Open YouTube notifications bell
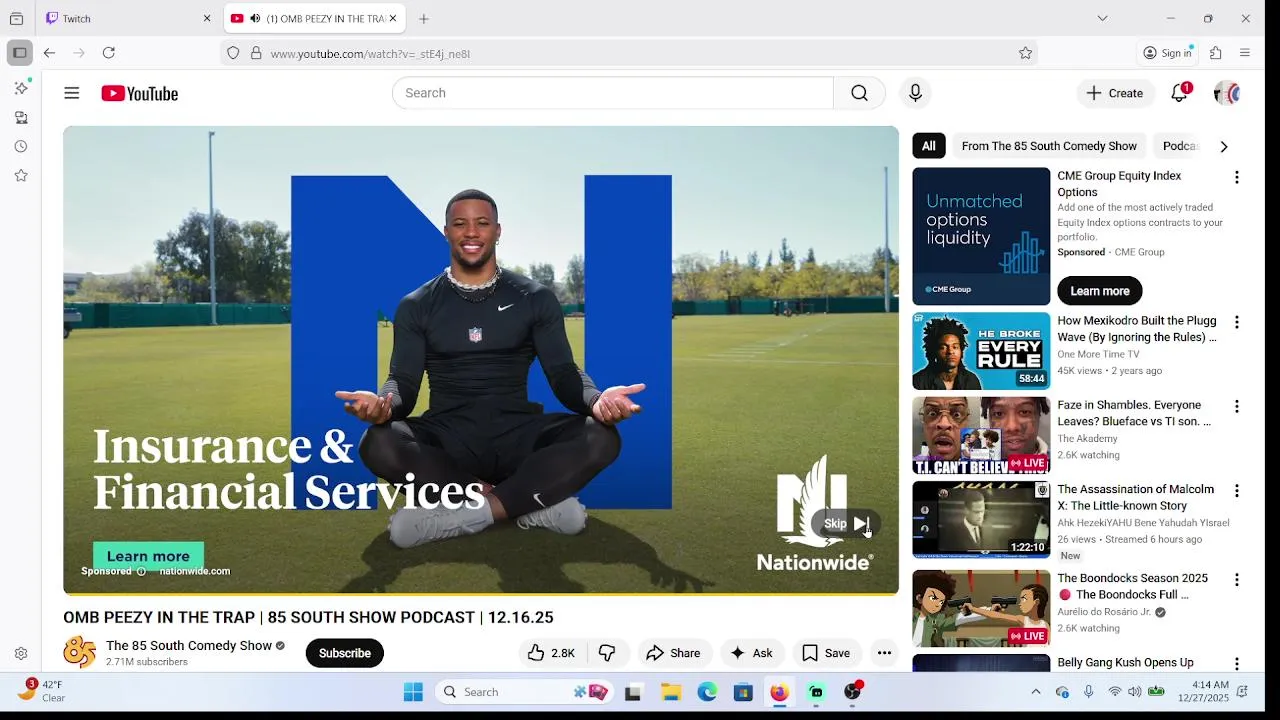 tap(1180, 93)
